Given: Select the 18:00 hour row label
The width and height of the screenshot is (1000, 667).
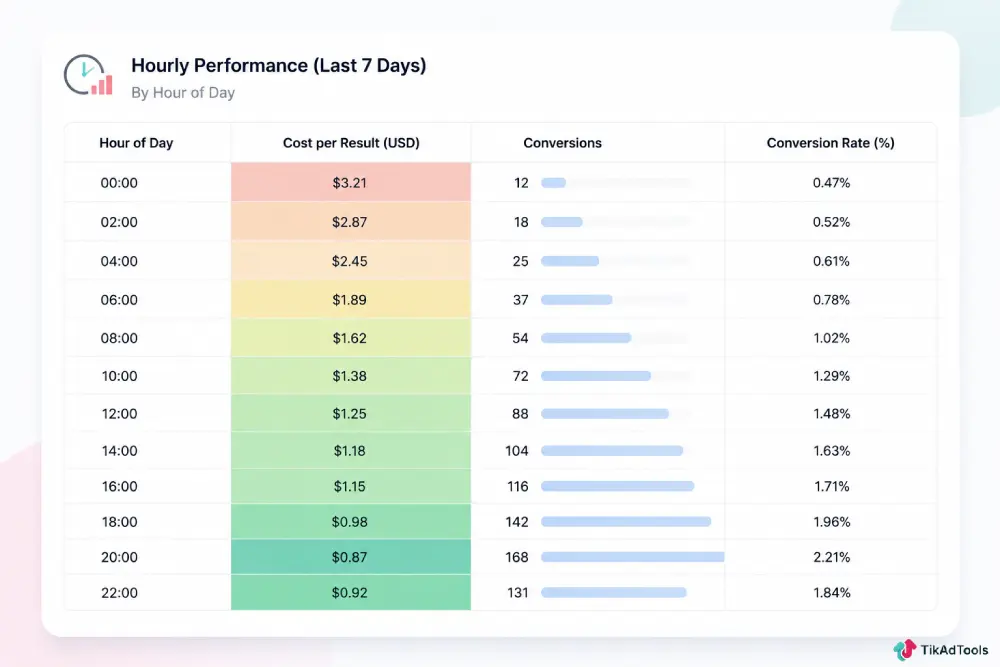Looking at the screenshot, I should pos(119,522).
